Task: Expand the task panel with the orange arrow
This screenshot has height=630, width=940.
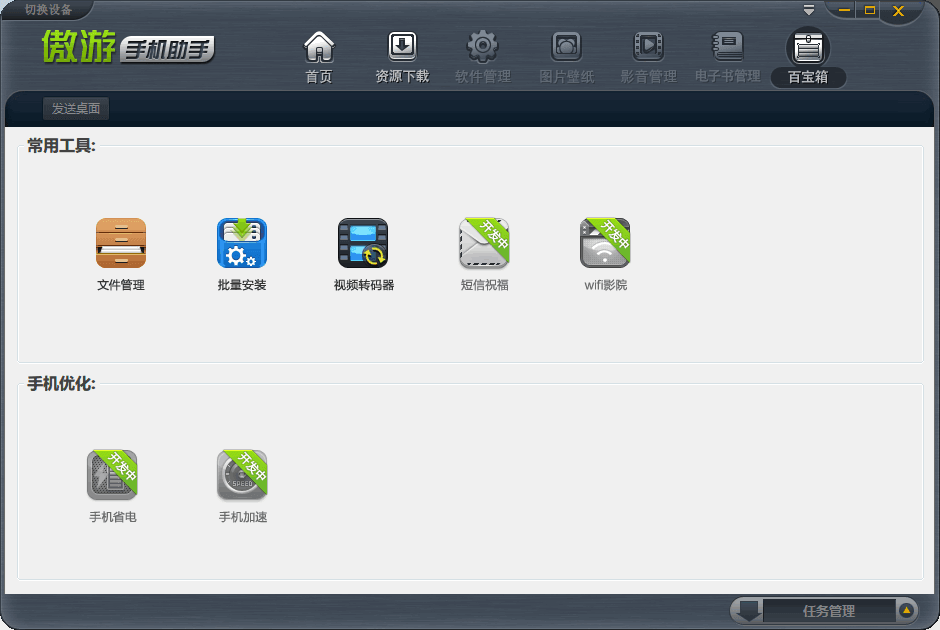Action: (x=906, y=611)
